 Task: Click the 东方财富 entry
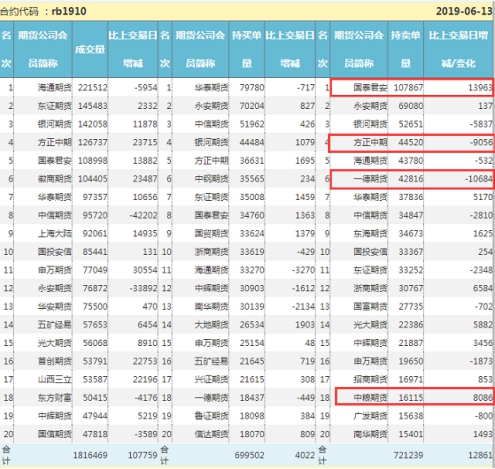(54, 398)
